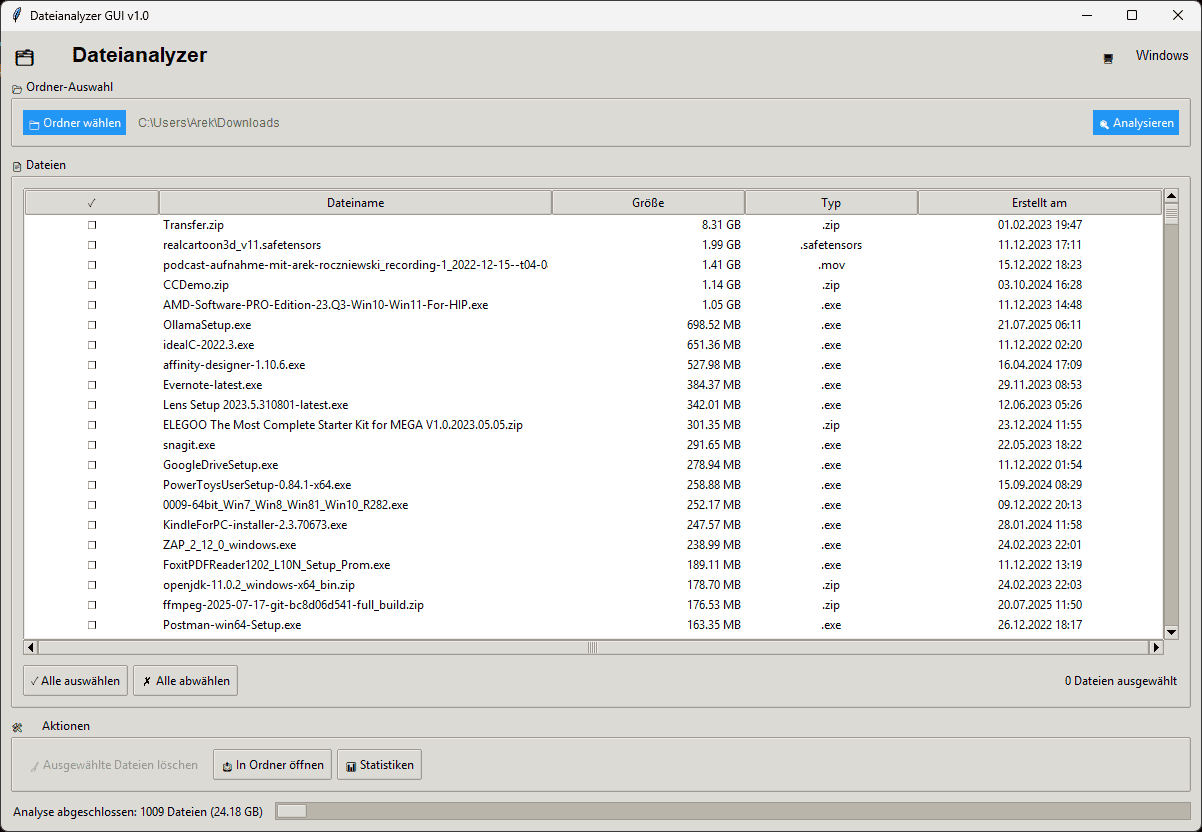The width and height of the screenshot is (1202, 832).
Task: Click the Dateianalyzer clipboard icon in the header
Action: pos(24,57)
